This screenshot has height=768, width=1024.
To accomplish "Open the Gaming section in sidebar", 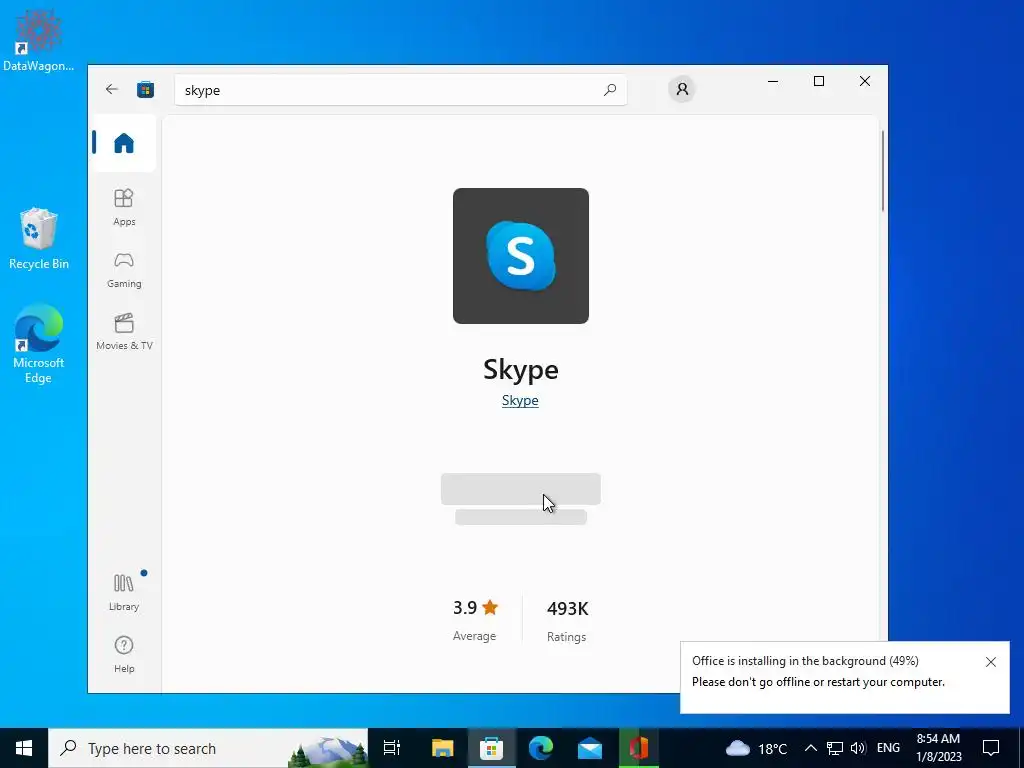I will click(x=124, y=270).
